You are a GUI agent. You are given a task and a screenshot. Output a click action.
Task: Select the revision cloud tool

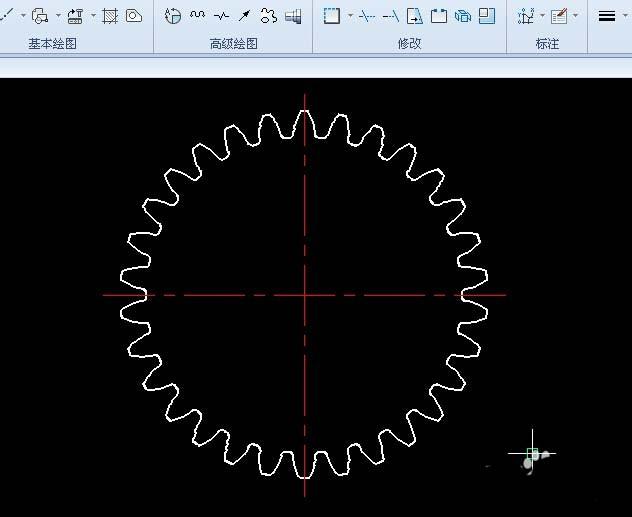268,16
